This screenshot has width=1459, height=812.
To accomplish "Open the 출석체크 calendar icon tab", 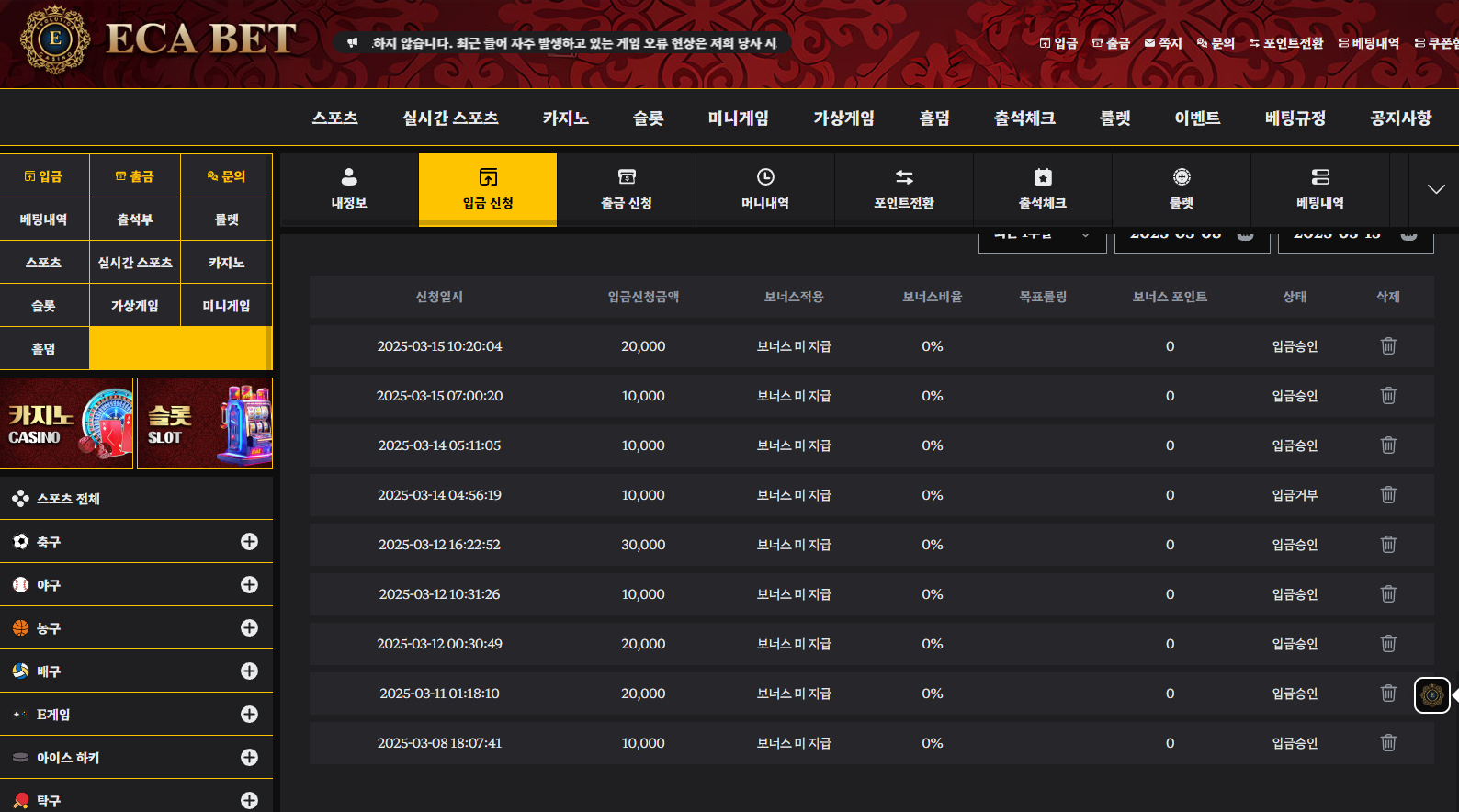I will point(1042,189).
